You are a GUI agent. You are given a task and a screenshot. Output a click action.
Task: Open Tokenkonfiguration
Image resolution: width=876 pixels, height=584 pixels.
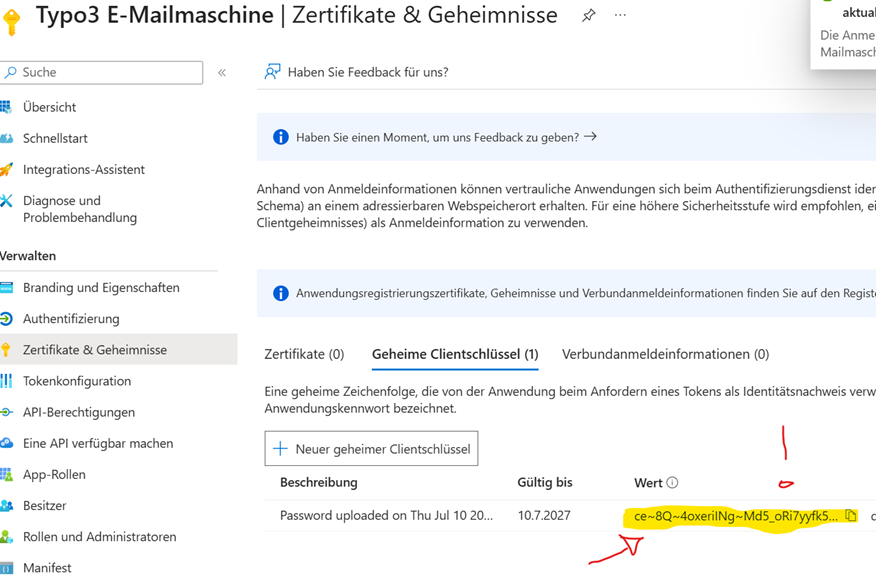point(77,381)
